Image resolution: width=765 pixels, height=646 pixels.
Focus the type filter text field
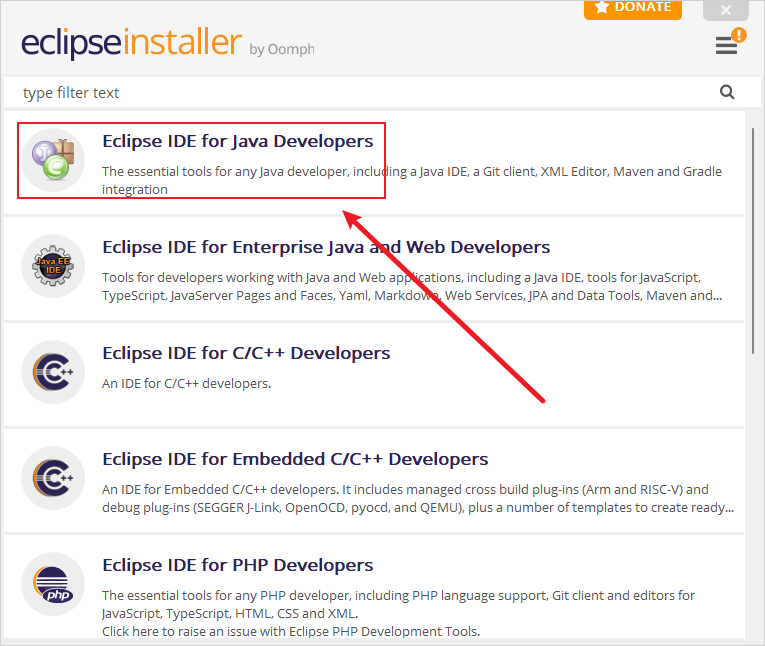(x=361, y=92)
